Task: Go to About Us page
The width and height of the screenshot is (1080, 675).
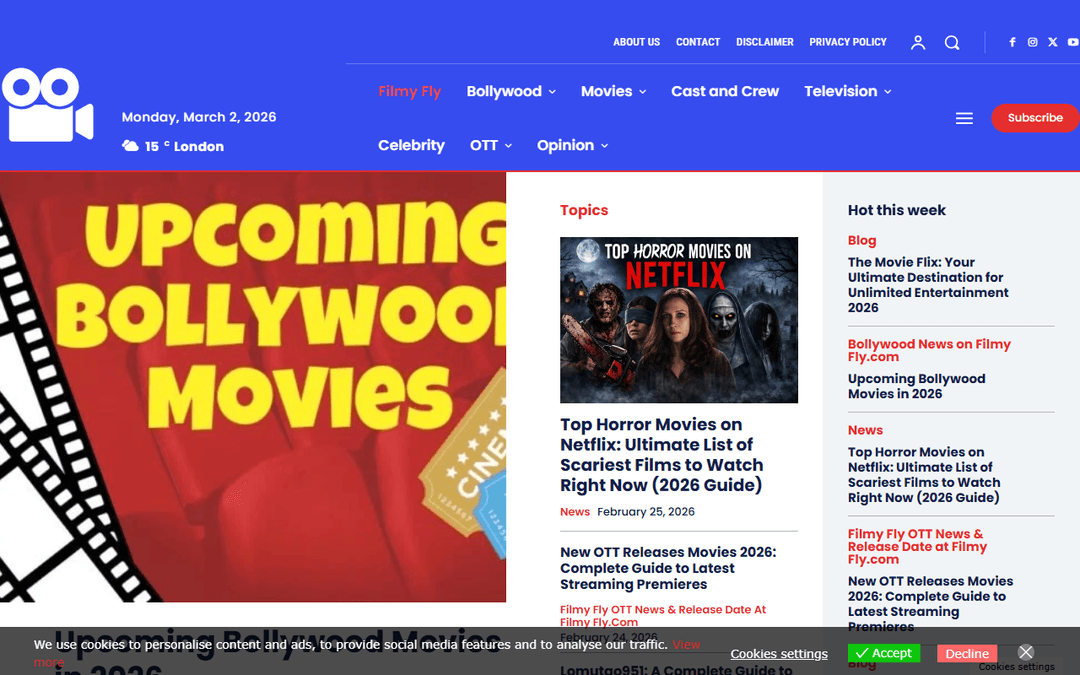Action: [636, 42]
